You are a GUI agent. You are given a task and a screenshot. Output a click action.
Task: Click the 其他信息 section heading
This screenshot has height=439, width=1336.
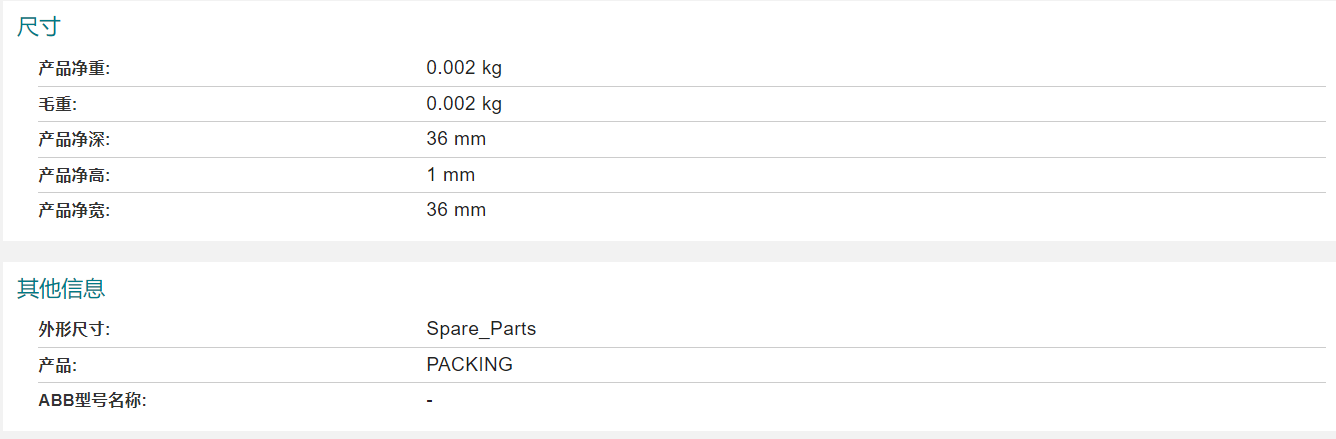(x=61, y=289)
